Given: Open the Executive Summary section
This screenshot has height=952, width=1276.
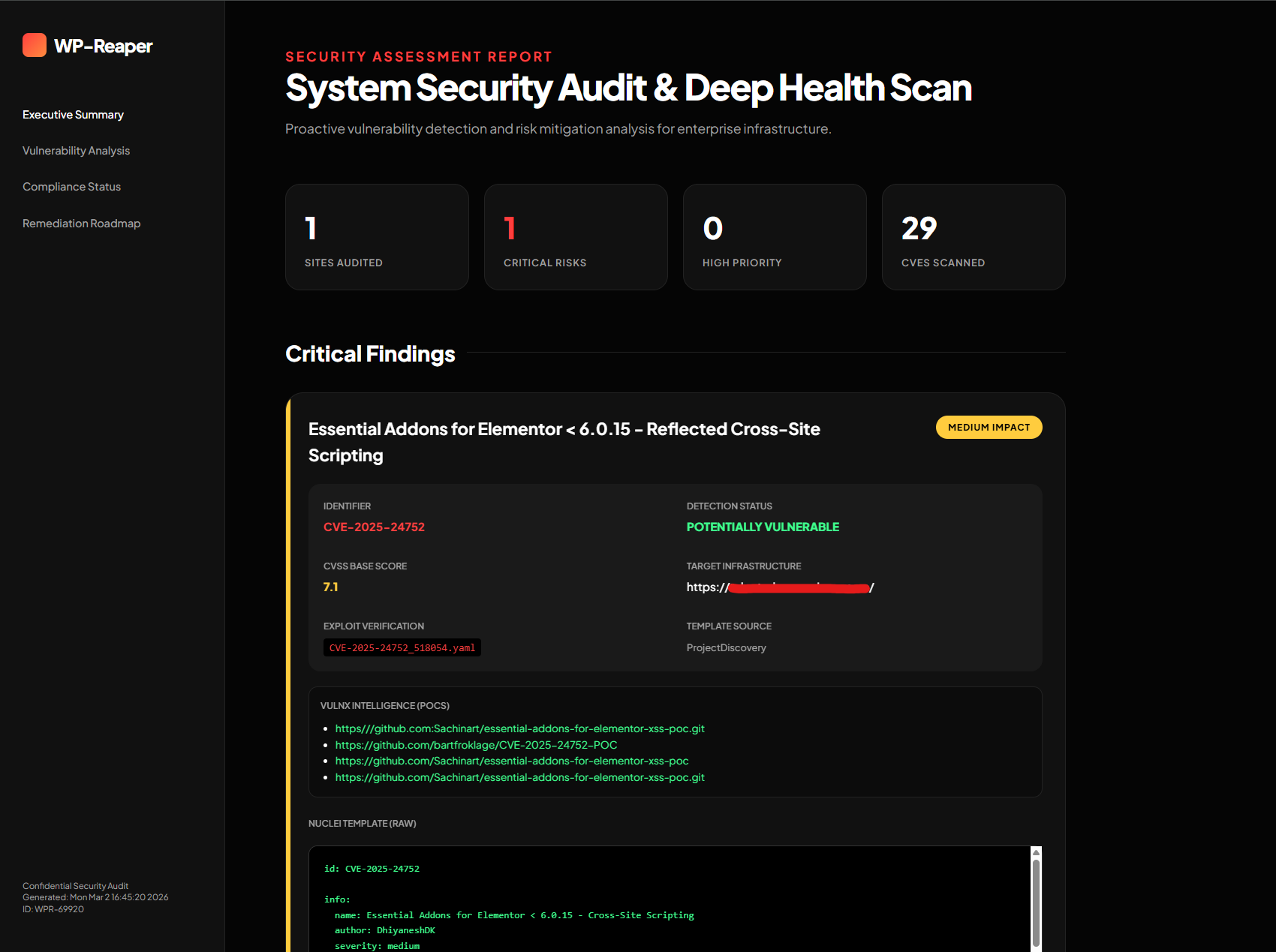Looking at the screenshot, I should tap(73, 115).
